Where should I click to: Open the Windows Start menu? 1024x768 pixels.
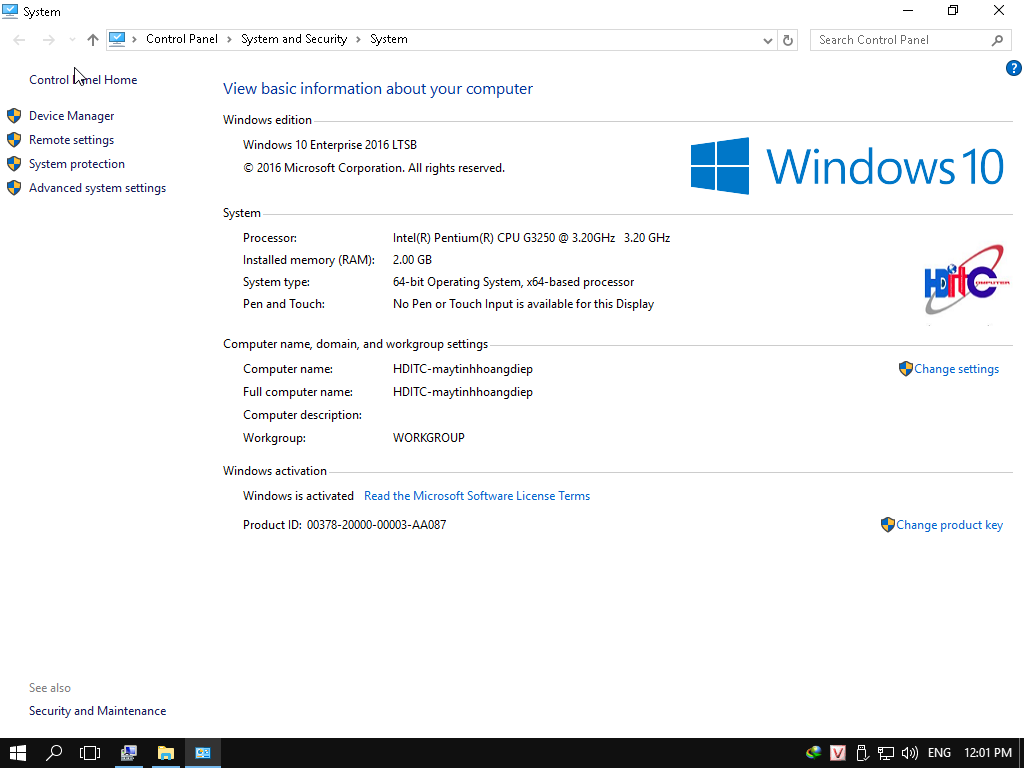(x=18, y=753)
